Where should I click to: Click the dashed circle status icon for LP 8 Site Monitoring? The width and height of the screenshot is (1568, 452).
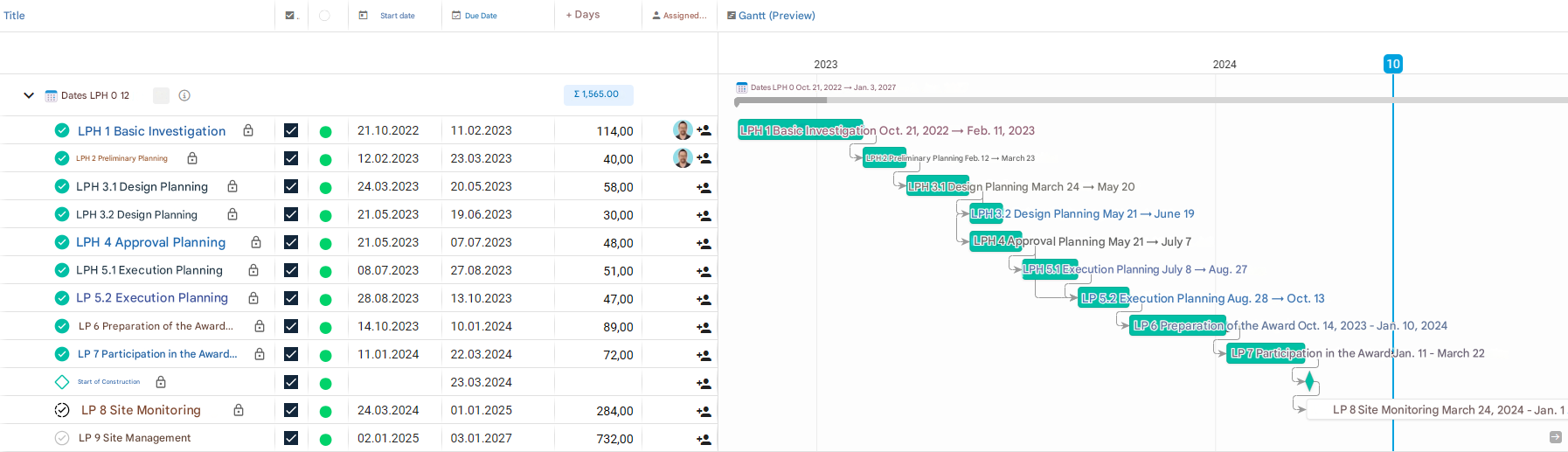point(62,410)
